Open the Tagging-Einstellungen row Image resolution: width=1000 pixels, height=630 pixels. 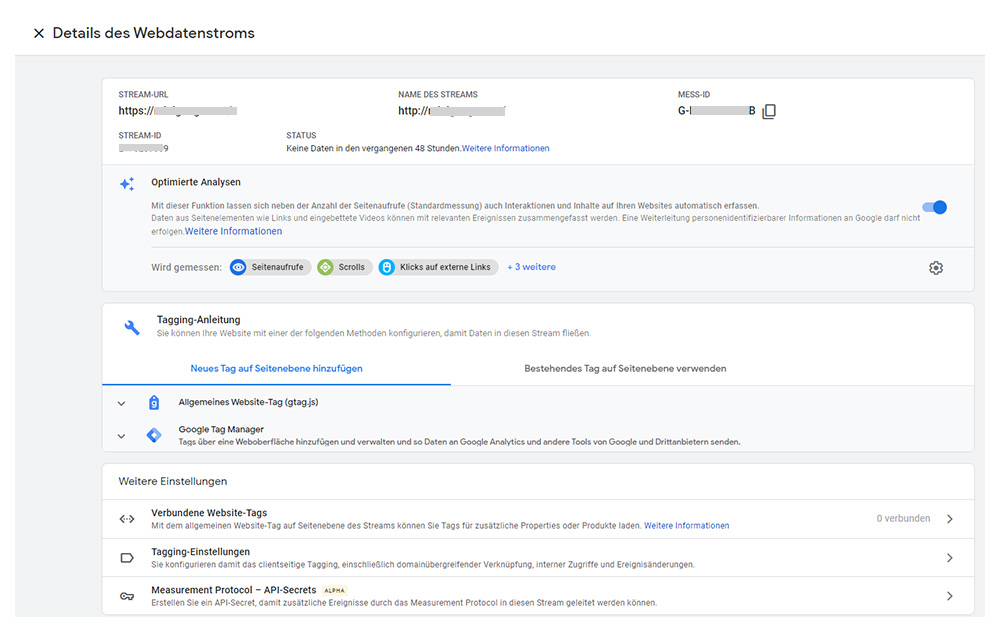pos(538,558)
